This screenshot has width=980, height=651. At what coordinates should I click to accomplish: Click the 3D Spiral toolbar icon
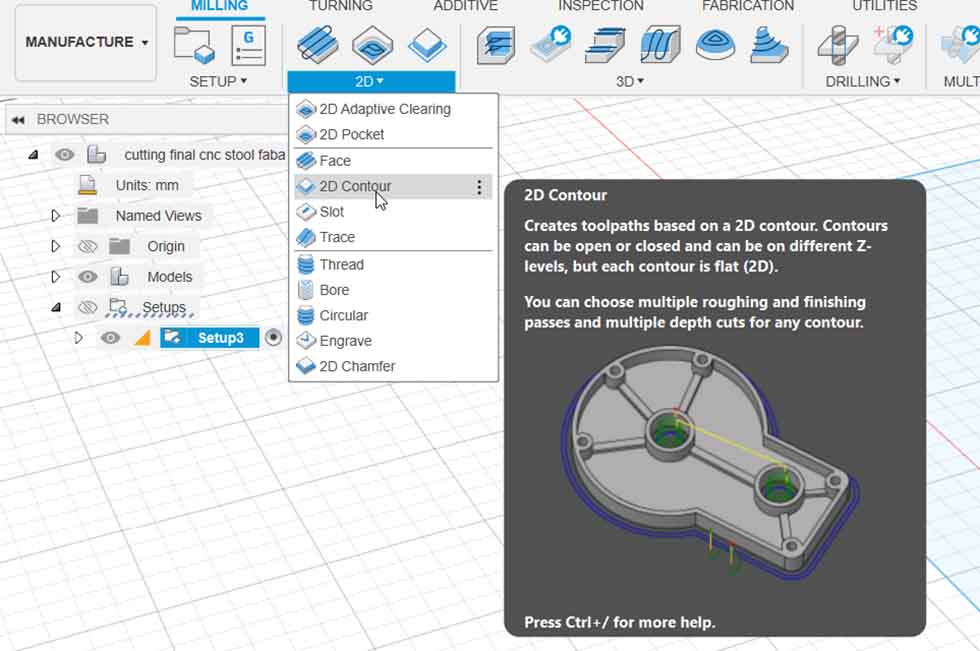coord(769,44)
